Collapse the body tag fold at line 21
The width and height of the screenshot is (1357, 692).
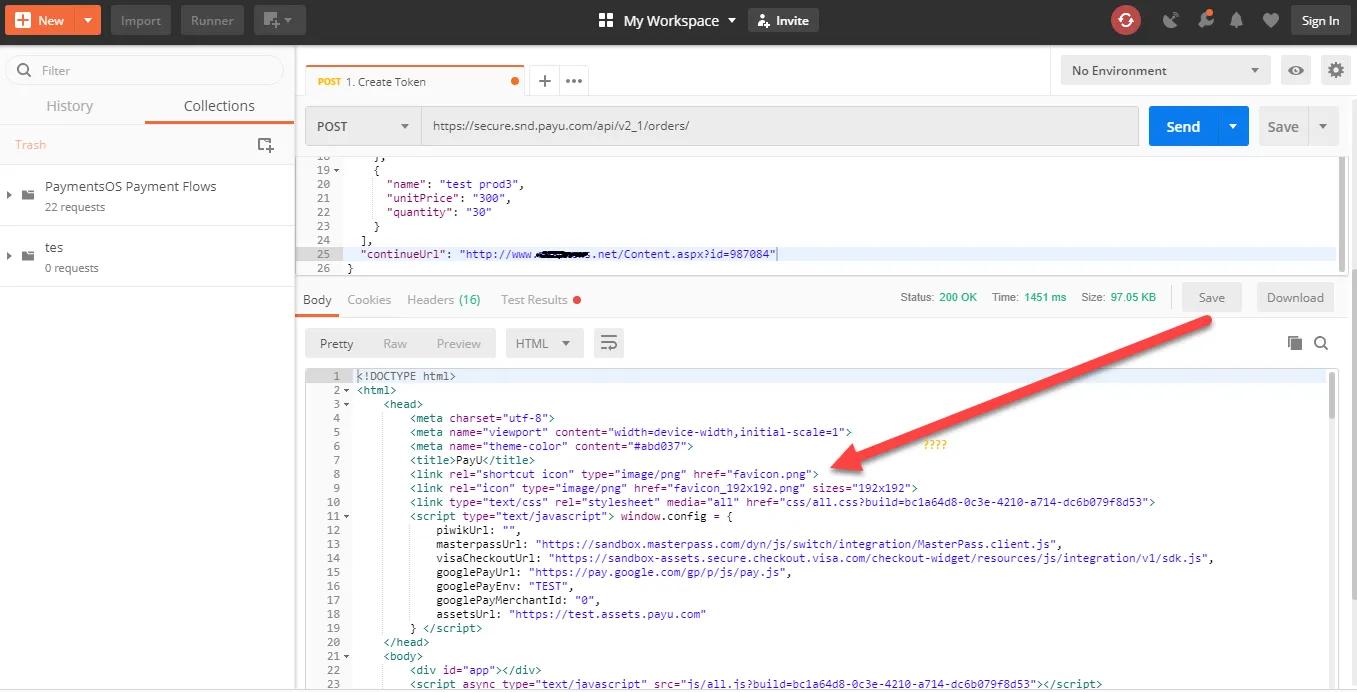(346, 656)
